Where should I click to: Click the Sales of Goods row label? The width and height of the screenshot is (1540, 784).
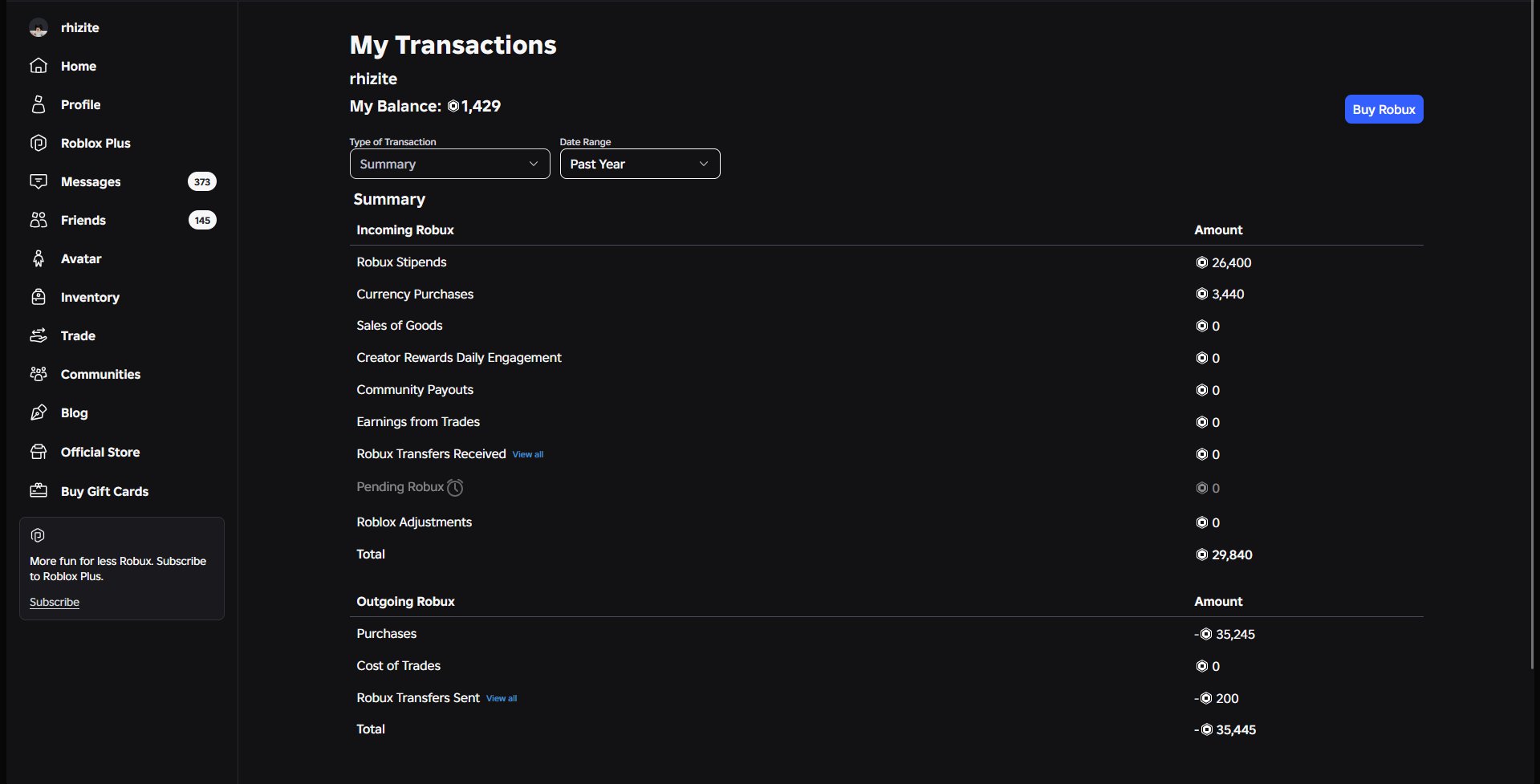click(x=400, y=325)
